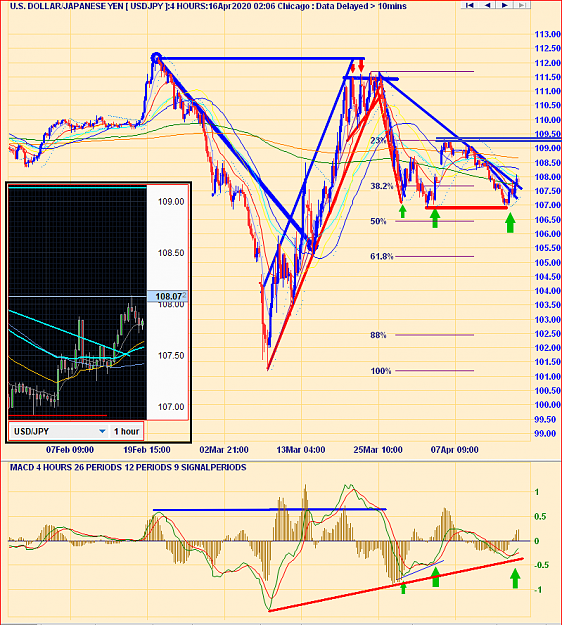Click the 07Apr 09:00 date label

coord(455,450)
